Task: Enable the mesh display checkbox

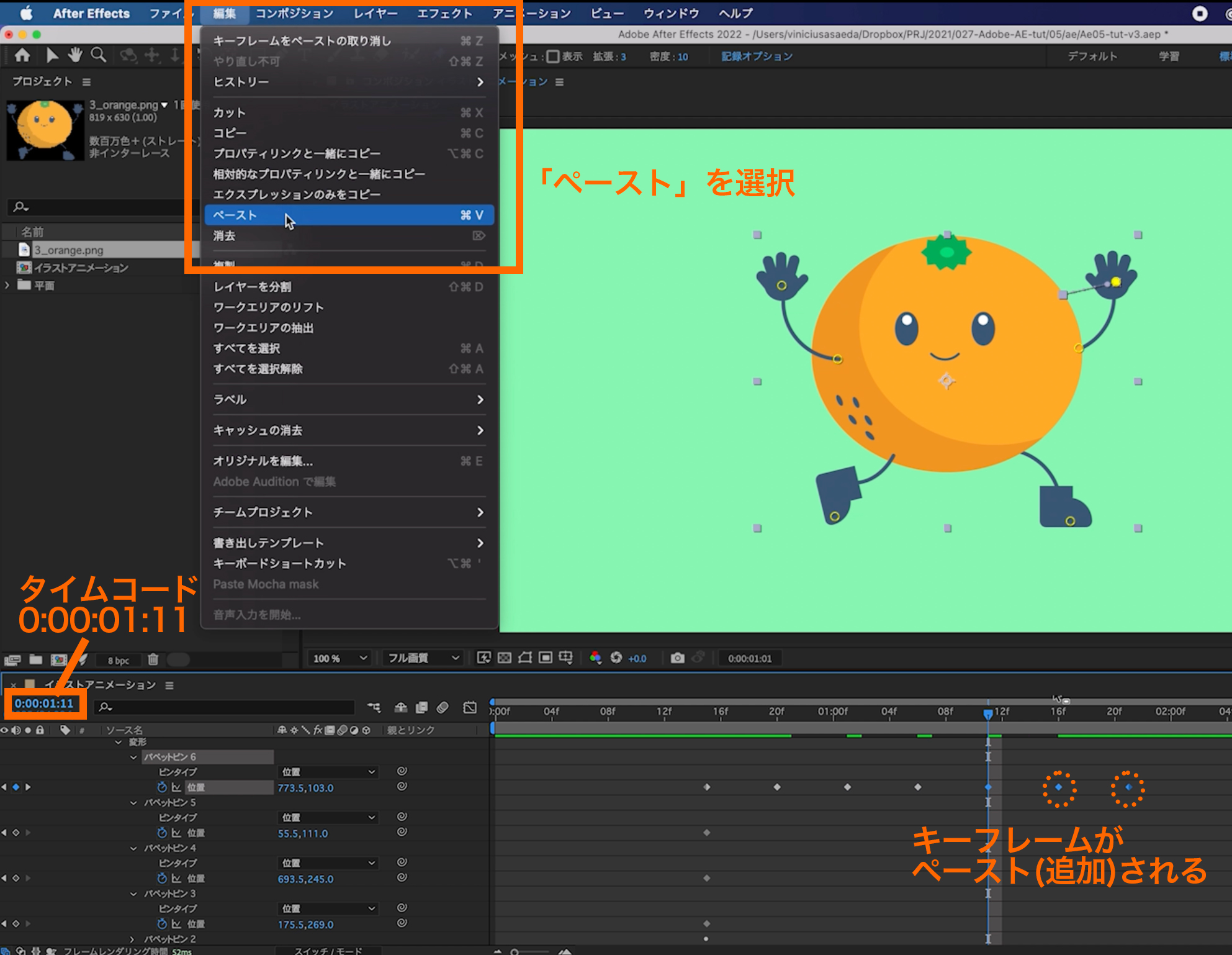Action: pyautogui.click(x=553, y=57)
